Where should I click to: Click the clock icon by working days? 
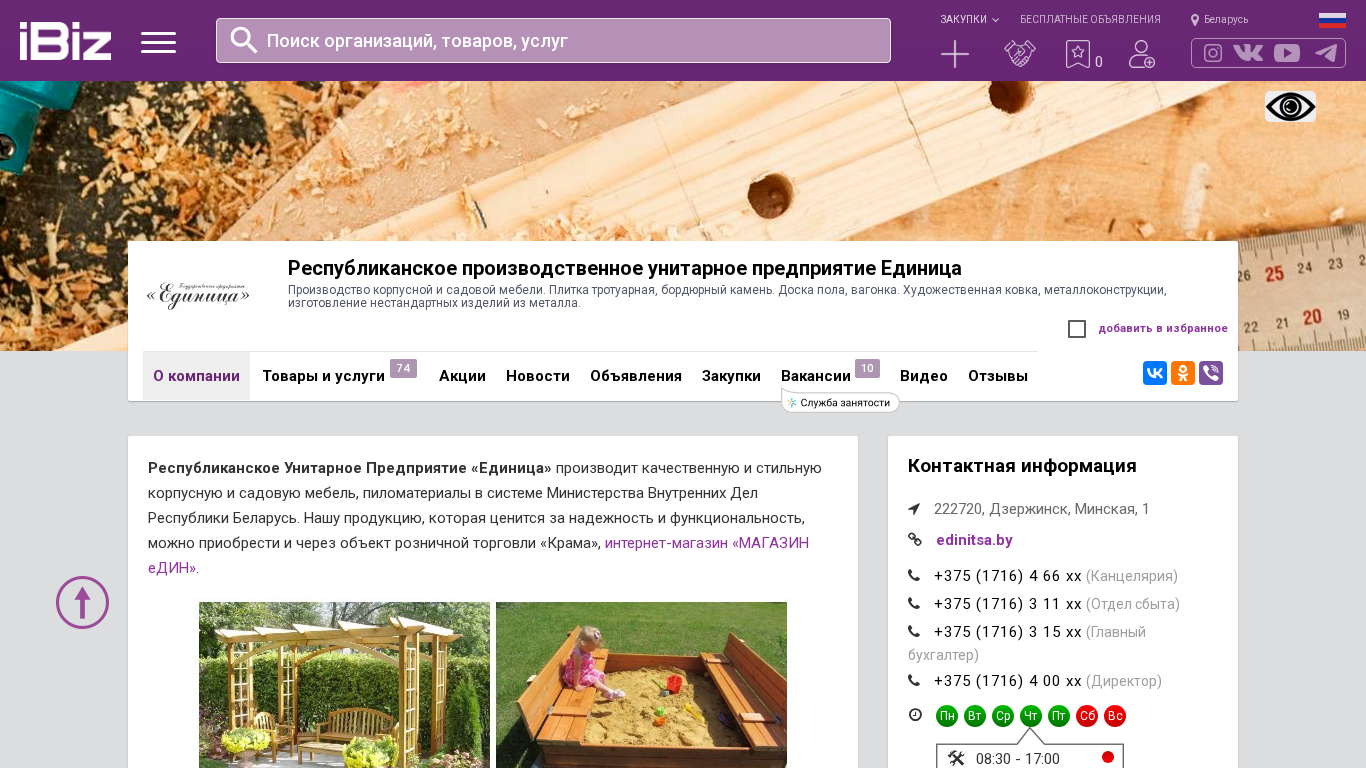(915, 715)
